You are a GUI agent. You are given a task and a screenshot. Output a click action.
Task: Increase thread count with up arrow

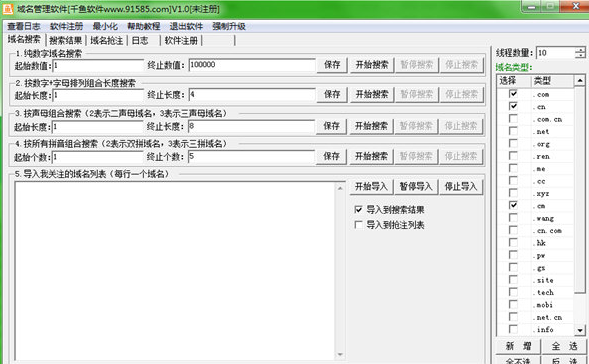(580, 50)
